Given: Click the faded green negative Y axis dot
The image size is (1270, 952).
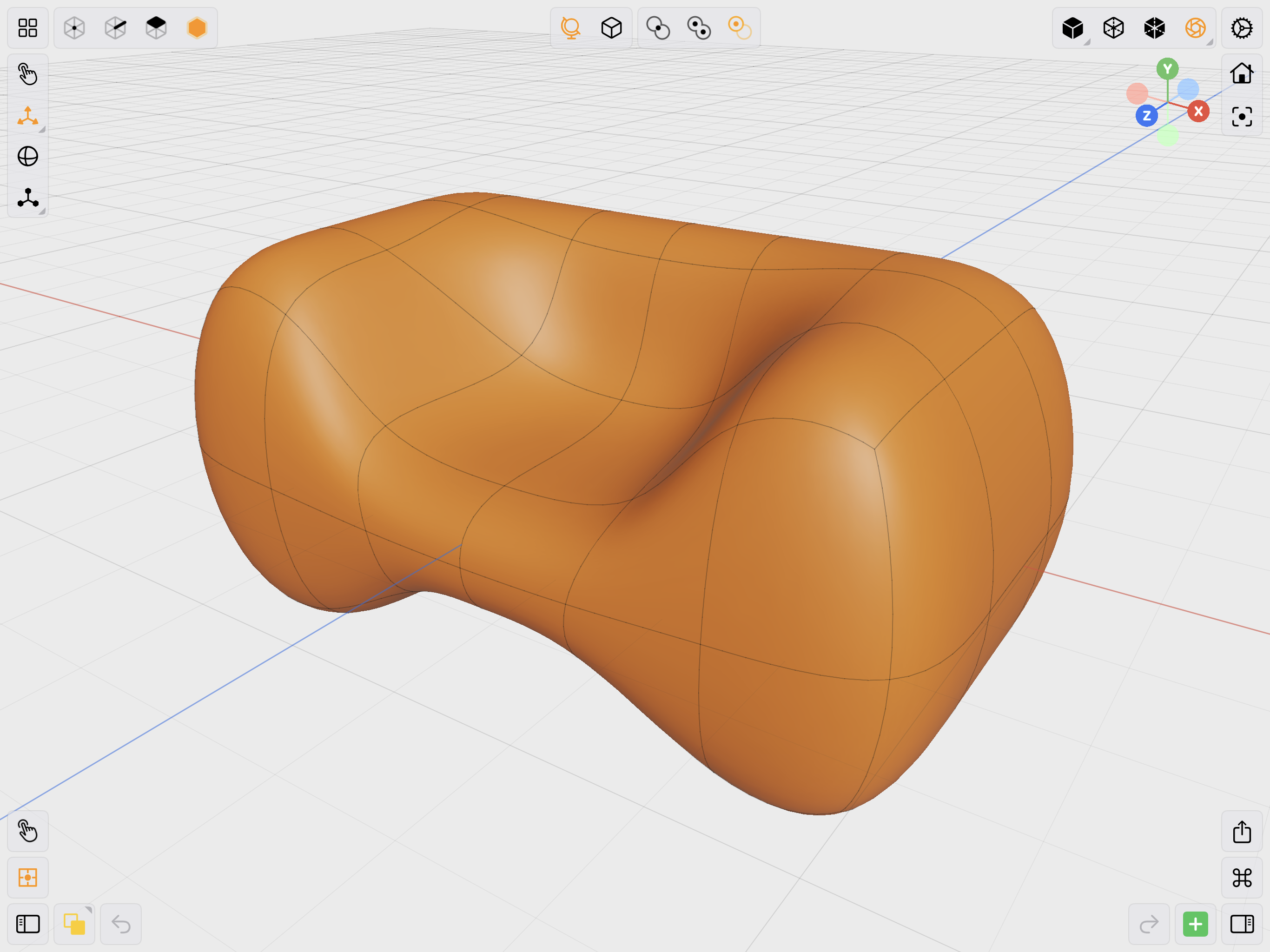Looking at the screenshot, I should pyautogui.click(x=1167, y=136).
